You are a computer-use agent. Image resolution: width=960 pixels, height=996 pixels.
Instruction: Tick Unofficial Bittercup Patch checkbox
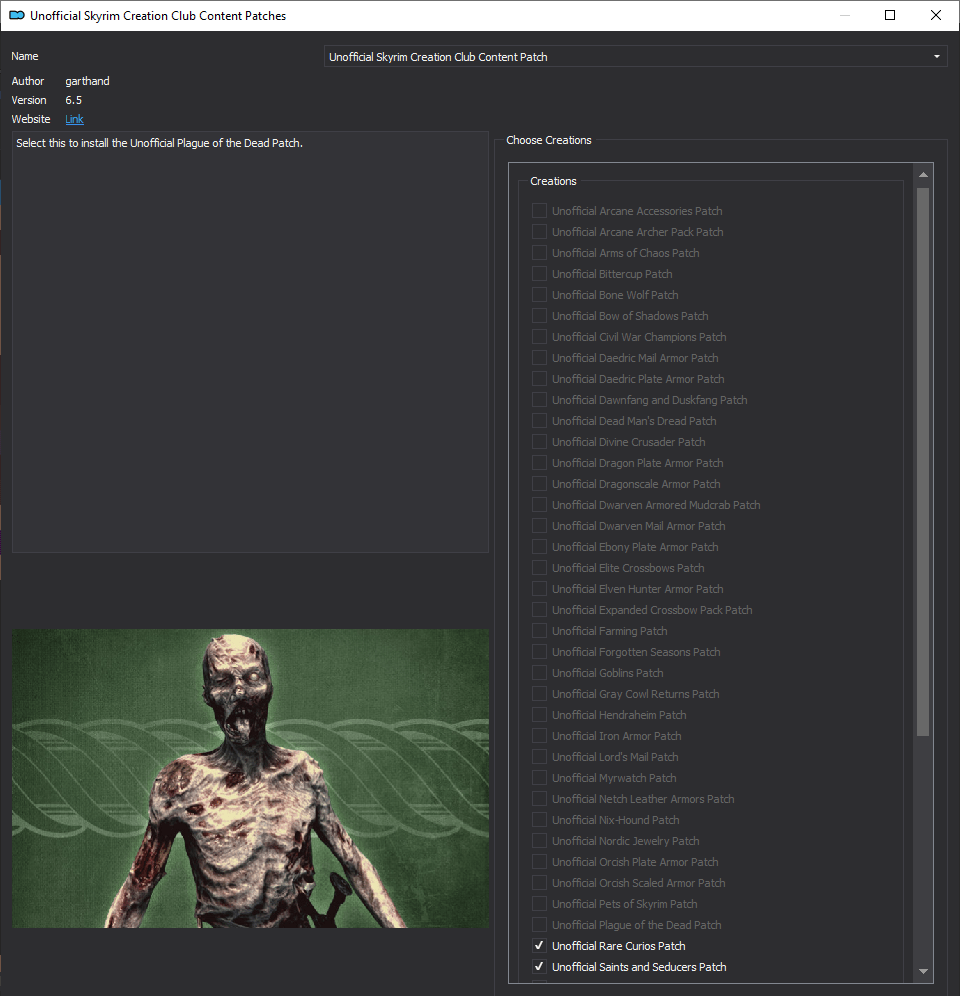[x=539, y=273]
